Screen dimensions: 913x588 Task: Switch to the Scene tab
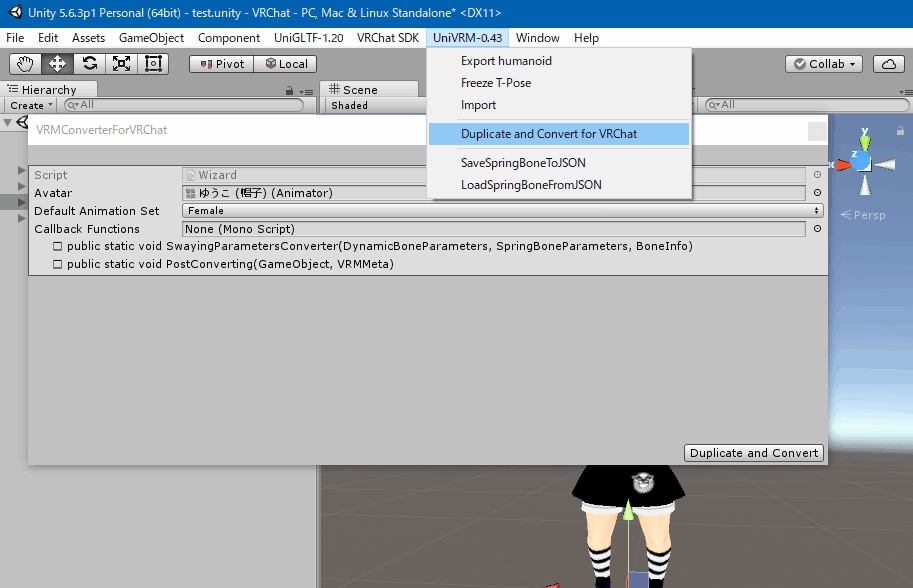(x=369, y=90)
